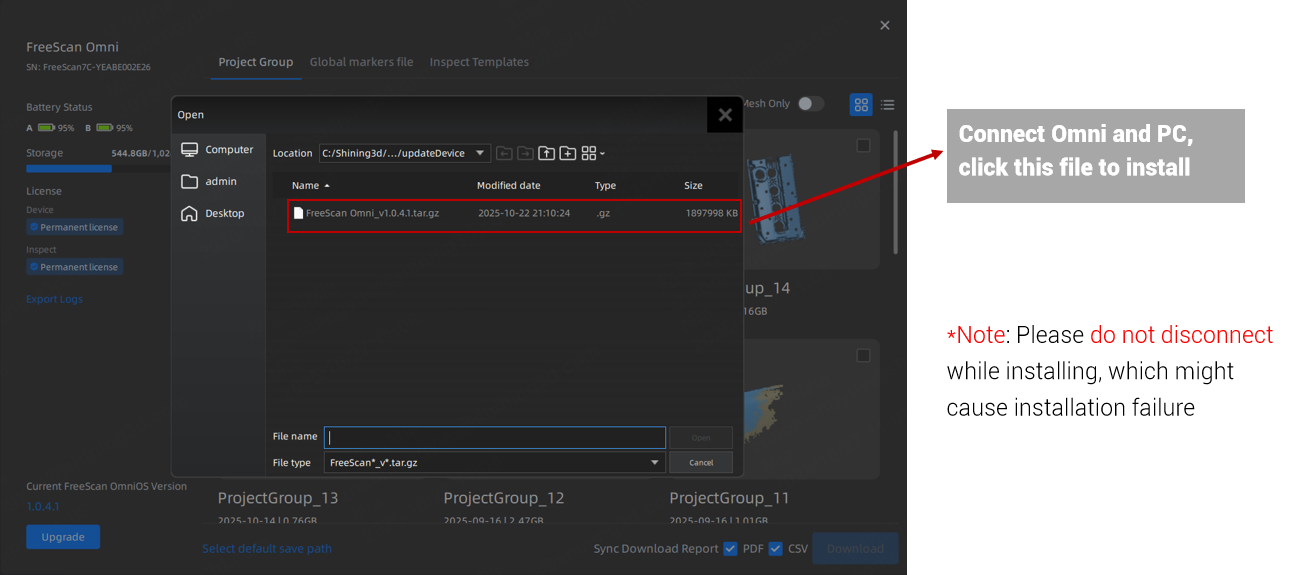Click the Export Logs link

54,299
